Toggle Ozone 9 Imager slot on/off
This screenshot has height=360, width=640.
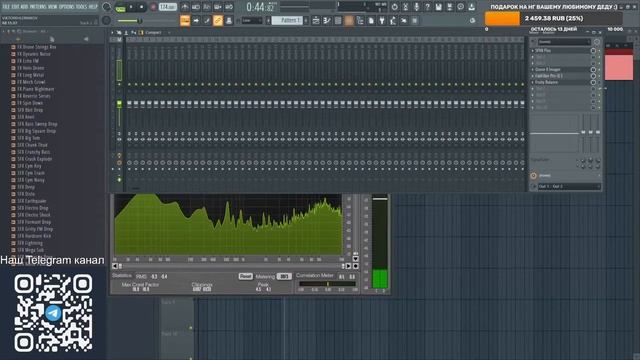point(593,69)
